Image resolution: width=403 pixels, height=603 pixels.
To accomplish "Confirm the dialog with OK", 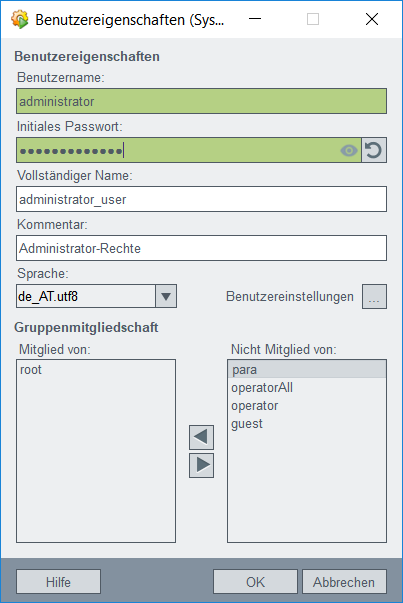I will pos(255,582).
